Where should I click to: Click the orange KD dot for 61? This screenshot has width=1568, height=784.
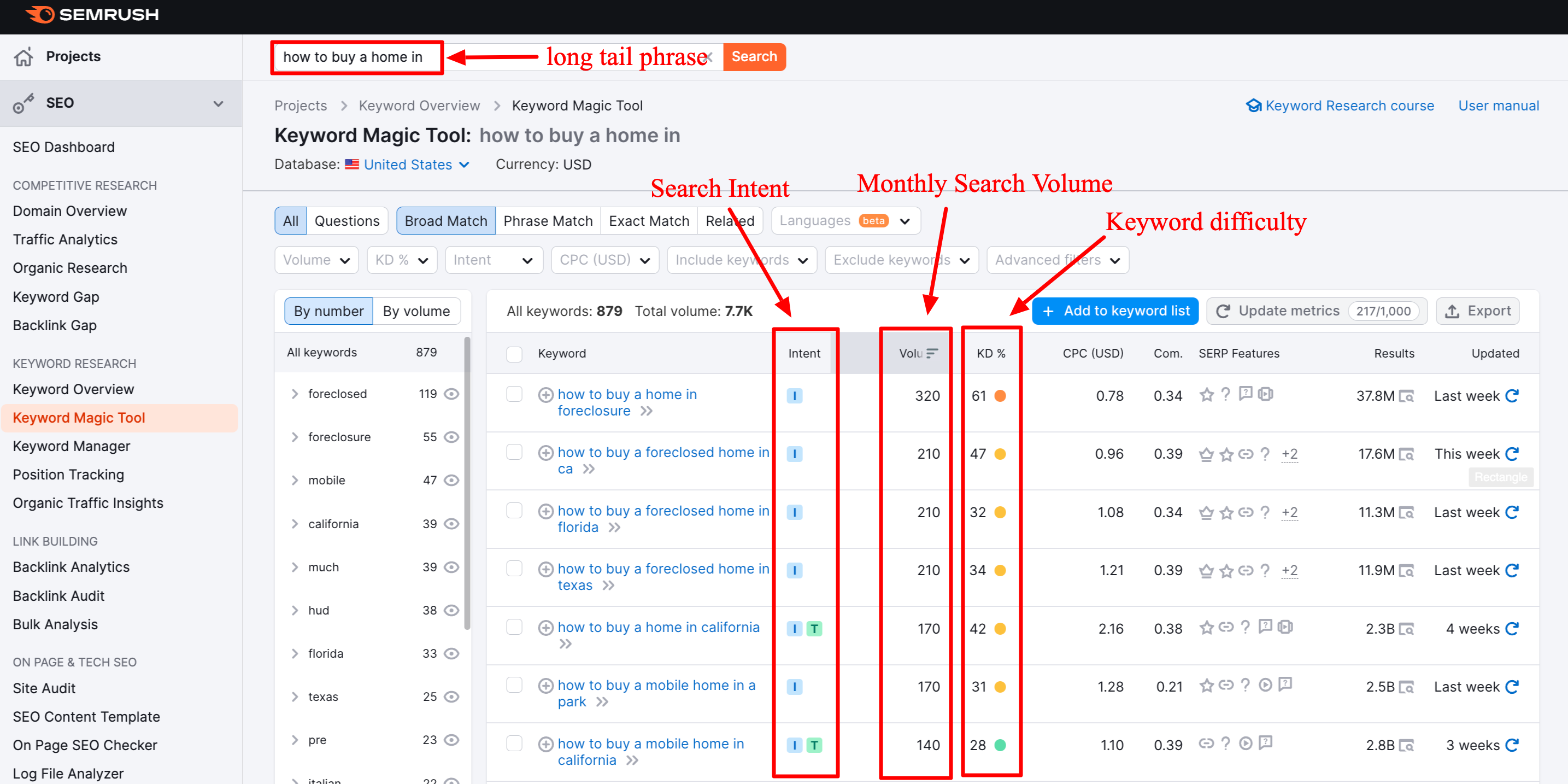[x=1000, y=396]
